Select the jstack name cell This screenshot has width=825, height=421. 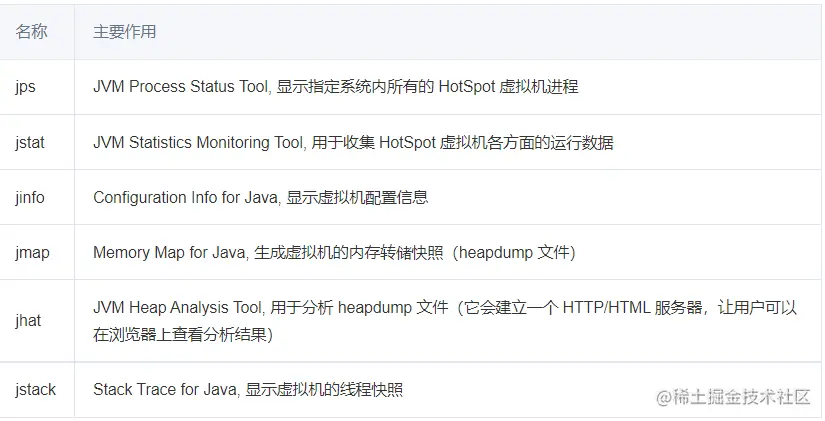pos(37,390)
